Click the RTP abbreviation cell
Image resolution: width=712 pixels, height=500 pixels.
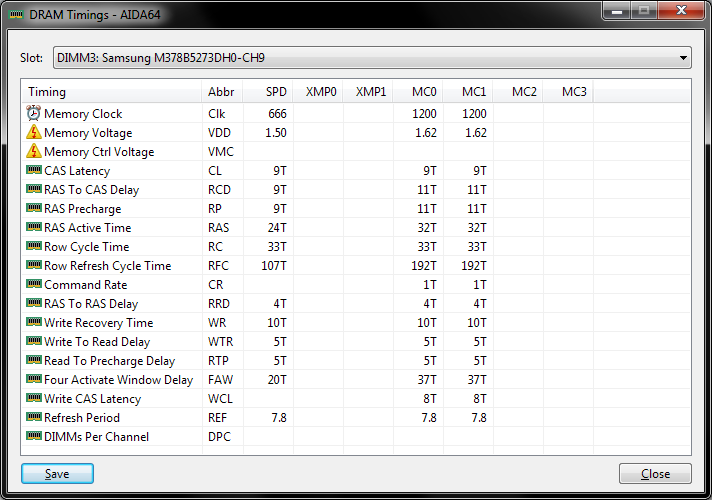pyautogui.click(x=218, y=361)
